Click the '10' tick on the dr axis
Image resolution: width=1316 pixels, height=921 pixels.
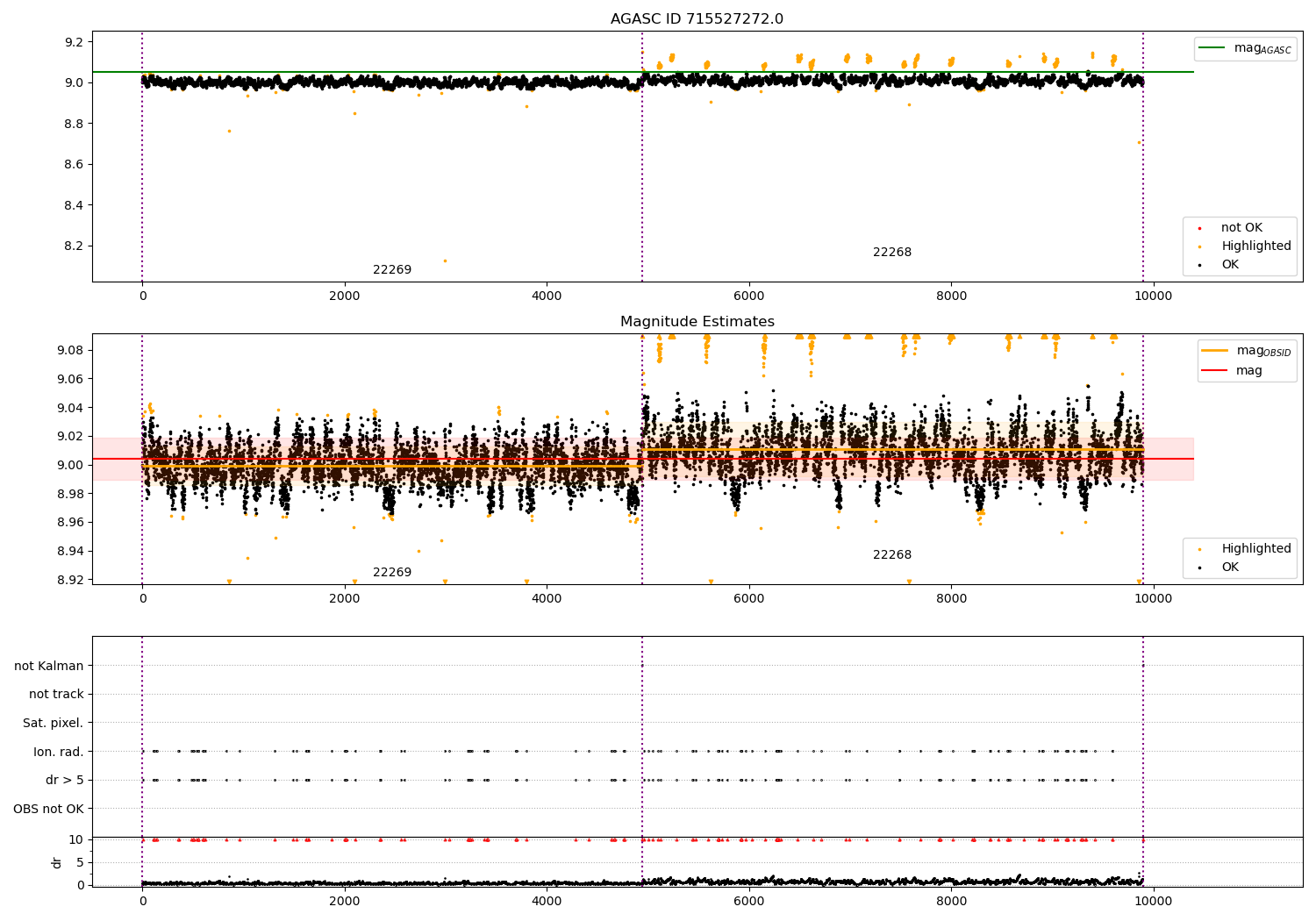point(76,840)
